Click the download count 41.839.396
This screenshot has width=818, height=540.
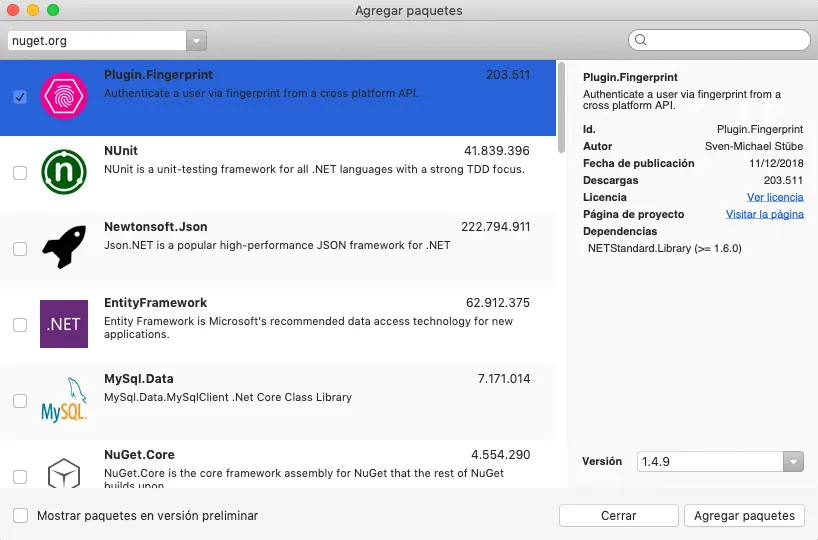tap(497, 151)
